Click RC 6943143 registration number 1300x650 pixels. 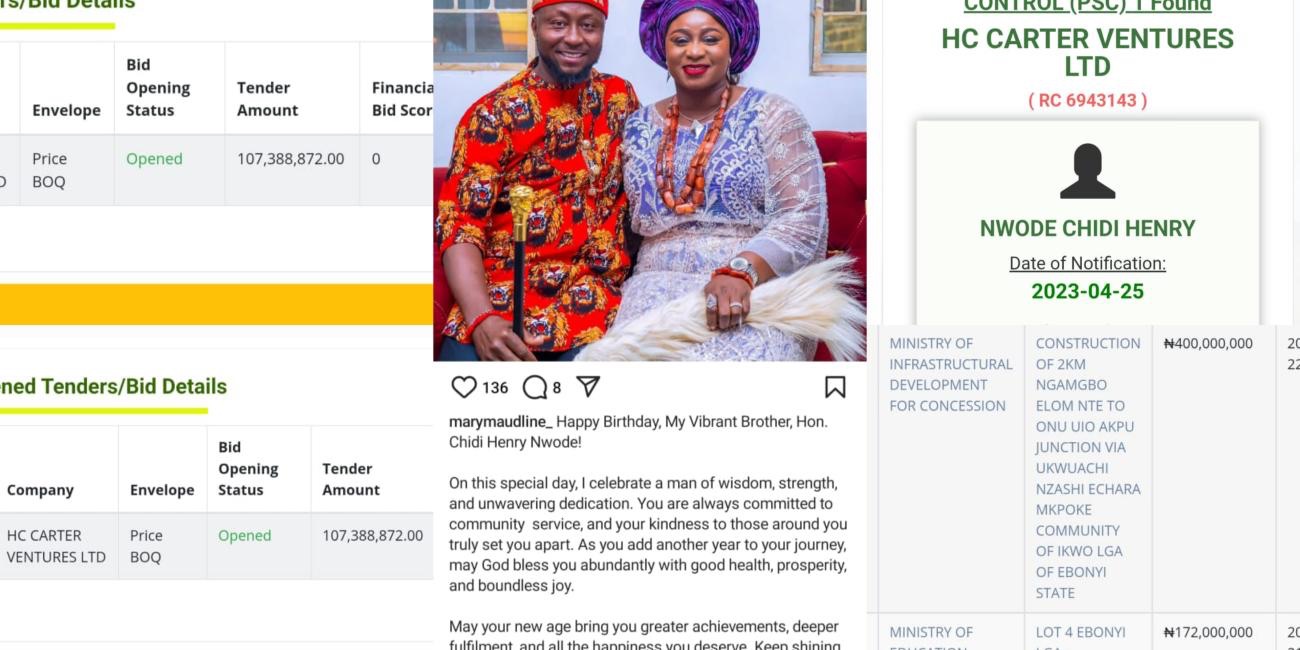[x=1087, y=100]
